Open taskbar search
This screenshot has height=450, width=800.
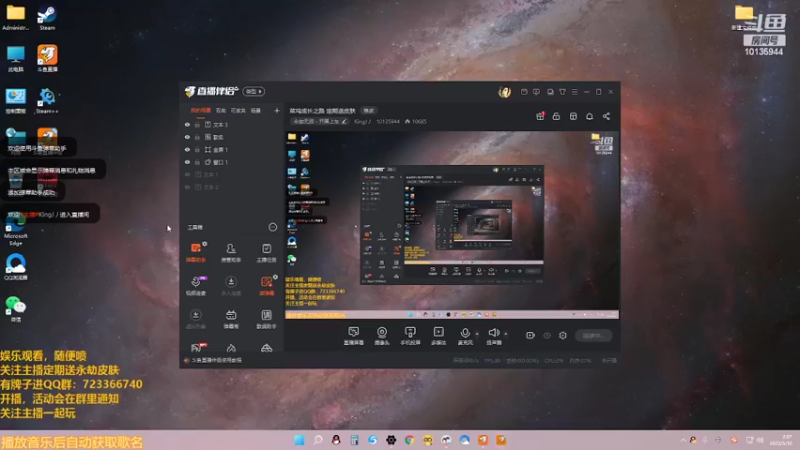(318, 440)
